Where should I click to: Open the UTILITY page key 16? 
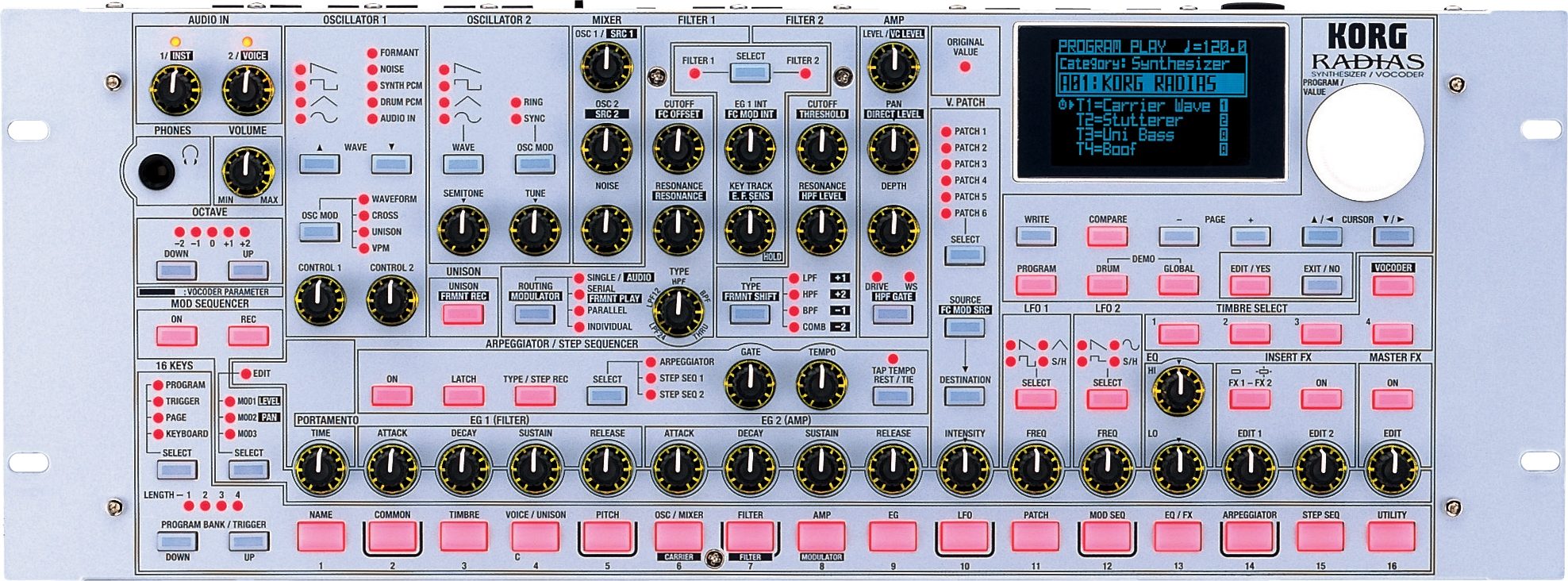pos(1393,537)
